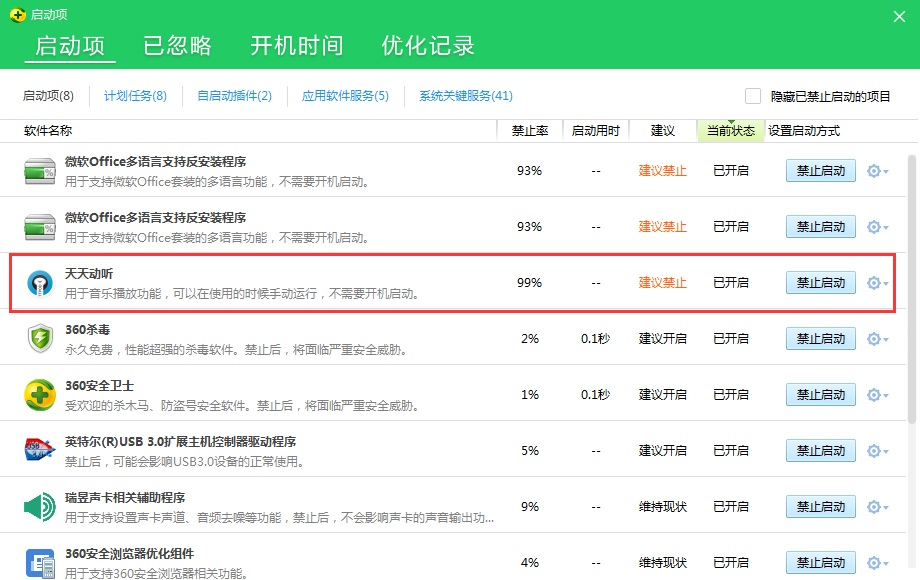Click the 360杀毒 green shield icon

click(x=40, y=338)
